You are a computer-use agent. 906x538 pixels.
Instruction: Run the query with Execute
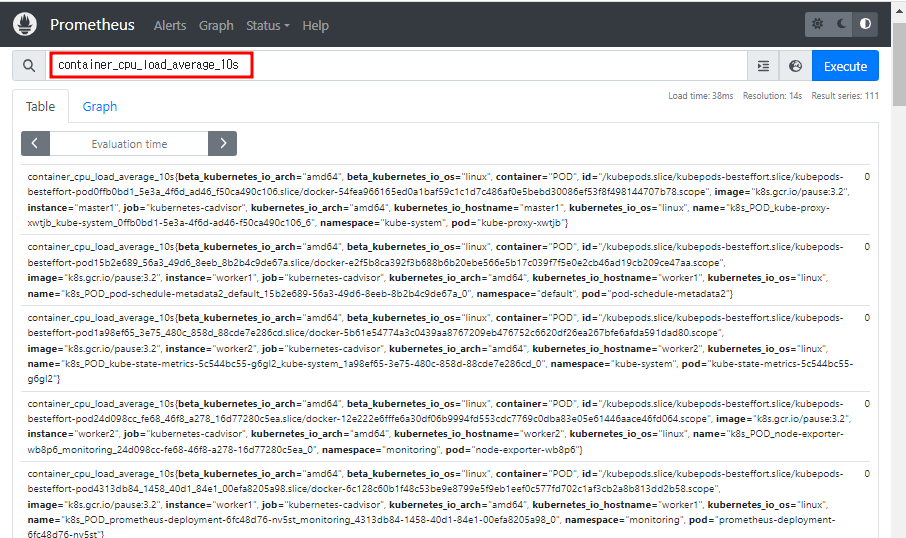(x=845, y=66)
